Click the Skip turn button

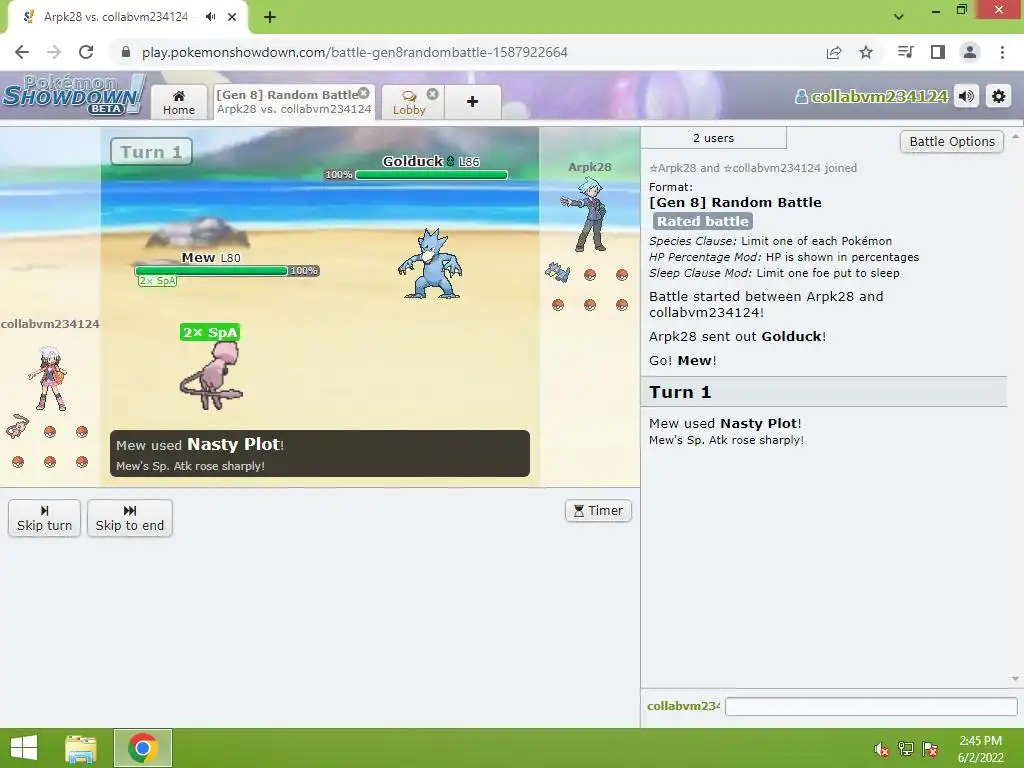pos(44,518)
